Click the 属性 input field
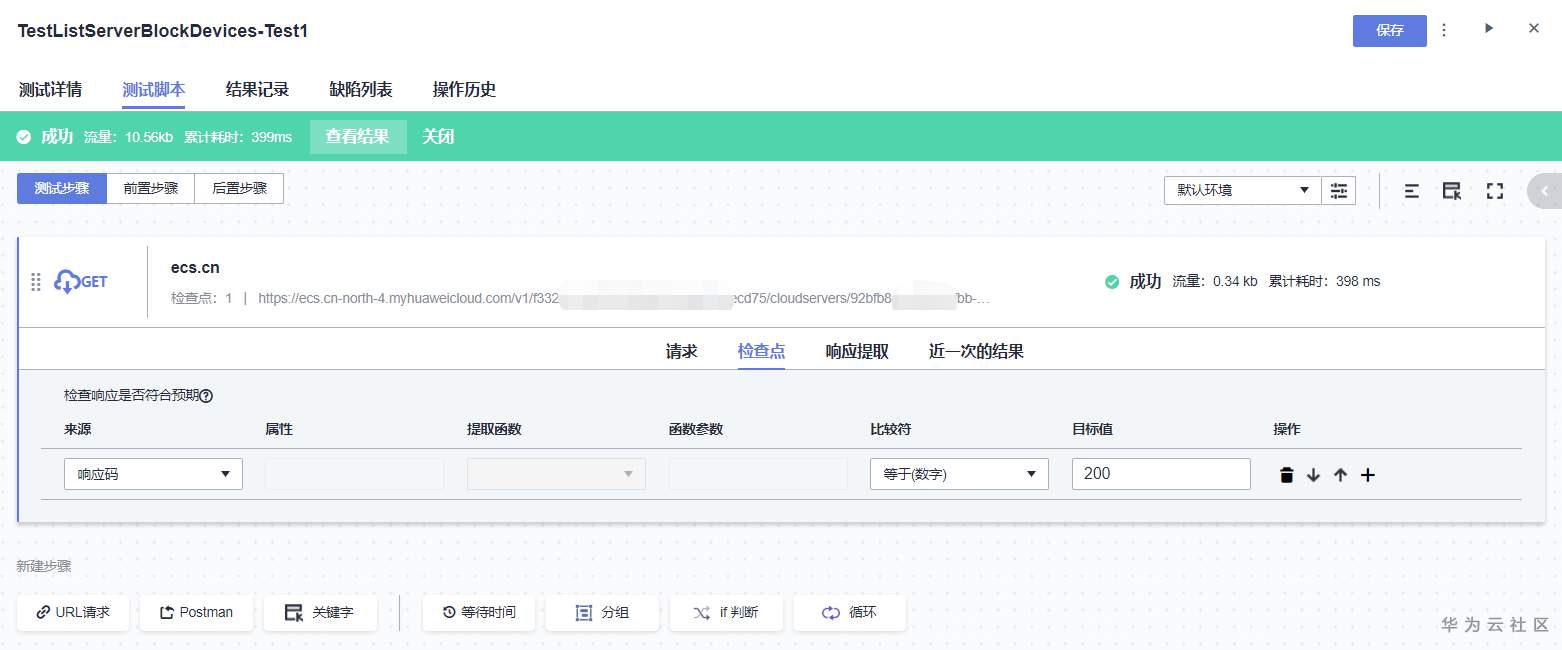1562x650 pixels. click(354, 474)
